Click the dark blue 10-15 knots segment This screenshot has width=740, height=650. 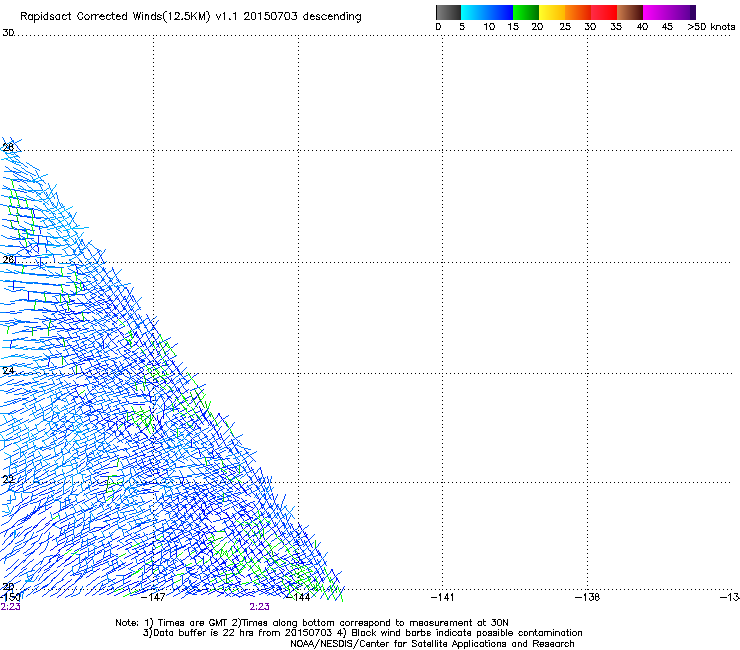(500, 12)
